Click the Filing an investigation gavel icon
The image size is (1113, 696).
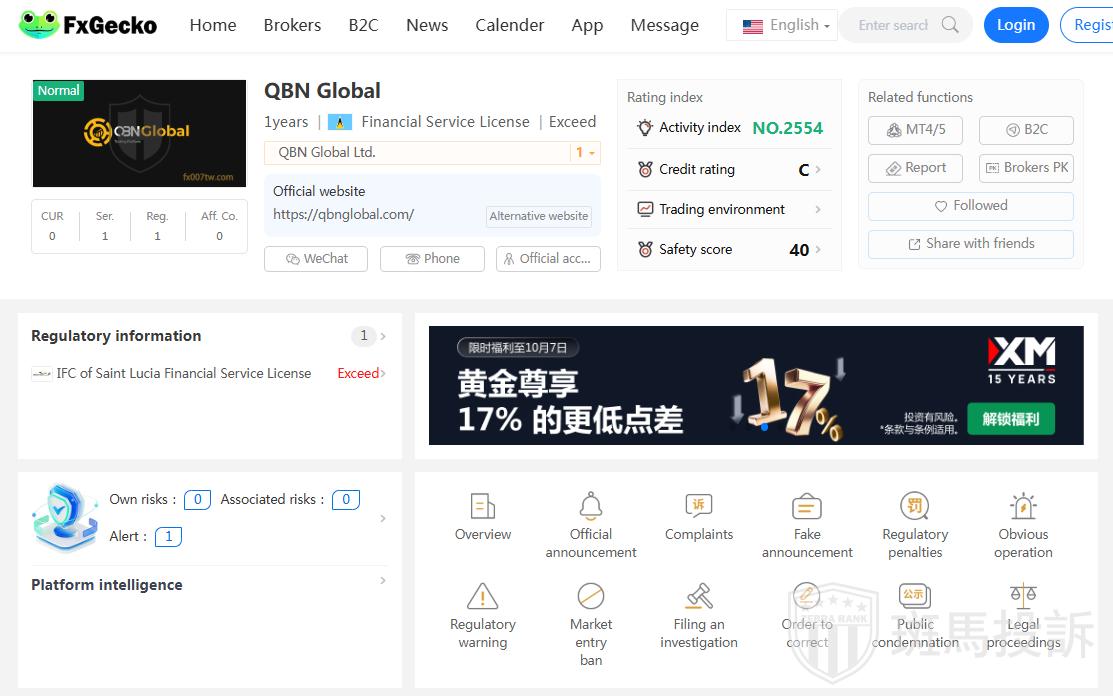point(699,597)
